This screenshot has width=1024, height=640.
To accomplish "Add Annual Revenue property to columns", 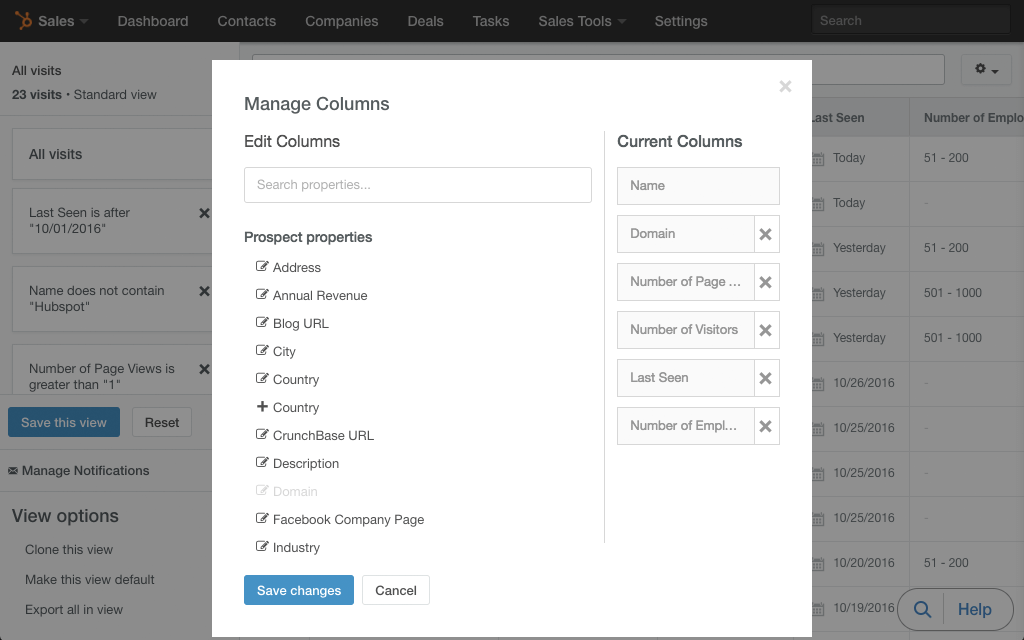I will [319, 296].
